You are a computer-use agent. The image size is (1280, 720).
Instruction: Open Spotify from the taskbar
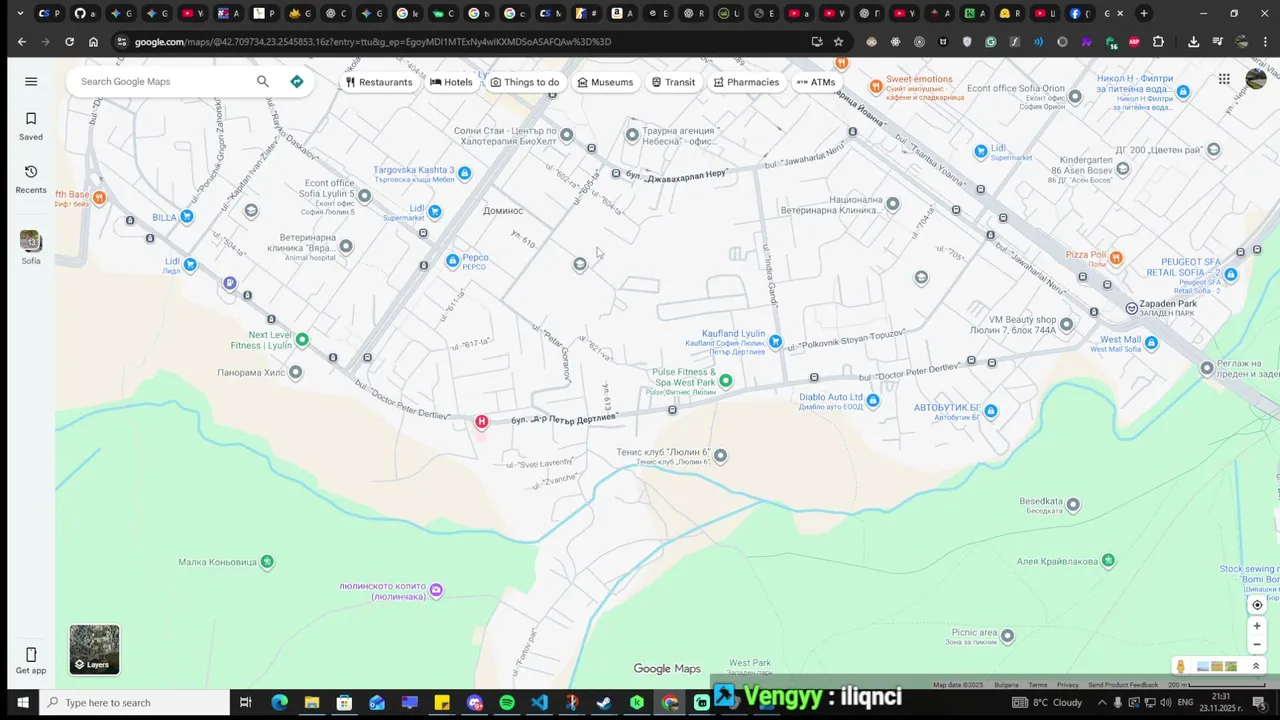[507, 703]
